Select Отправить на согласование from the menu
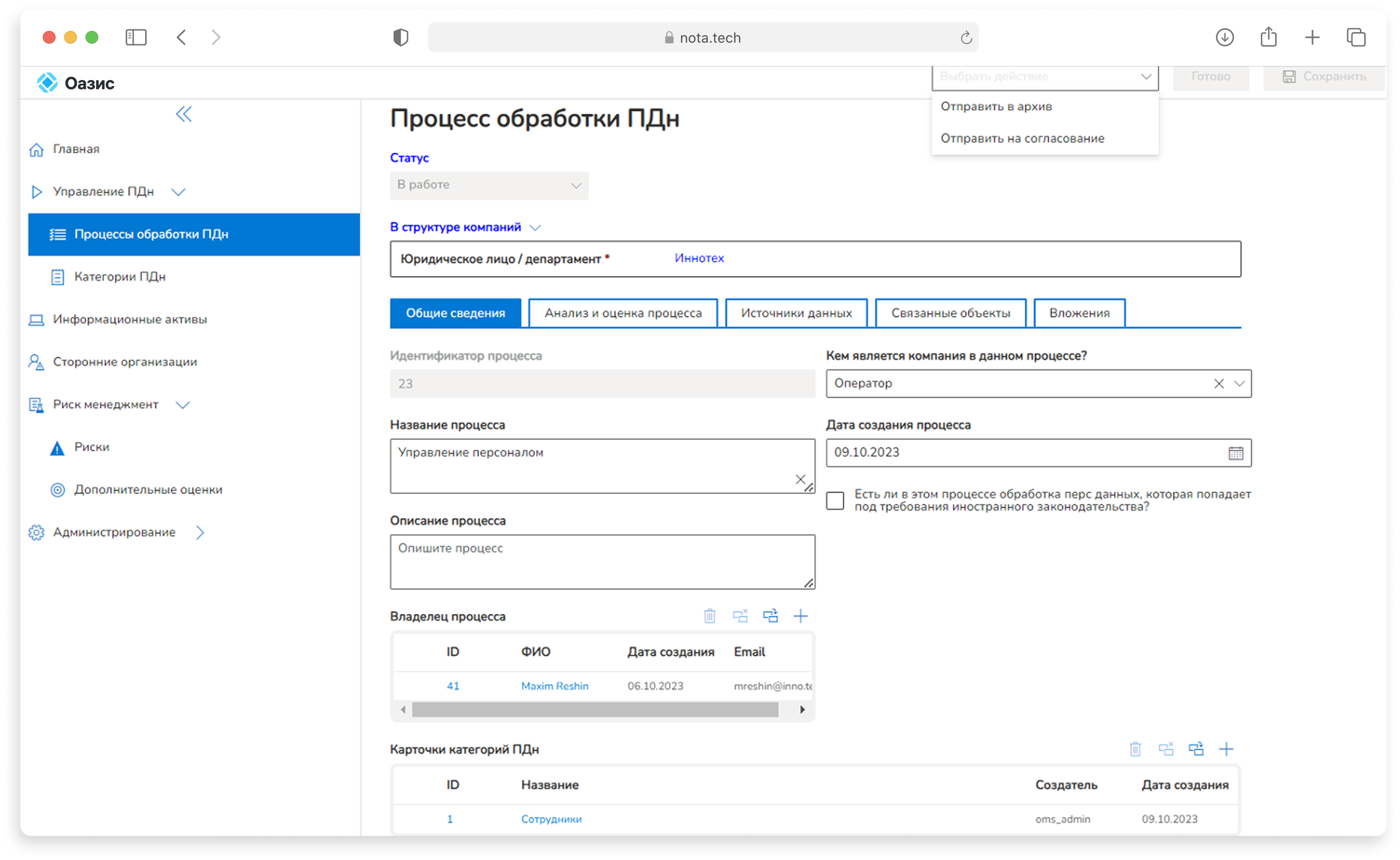 tap(1022, 138)
